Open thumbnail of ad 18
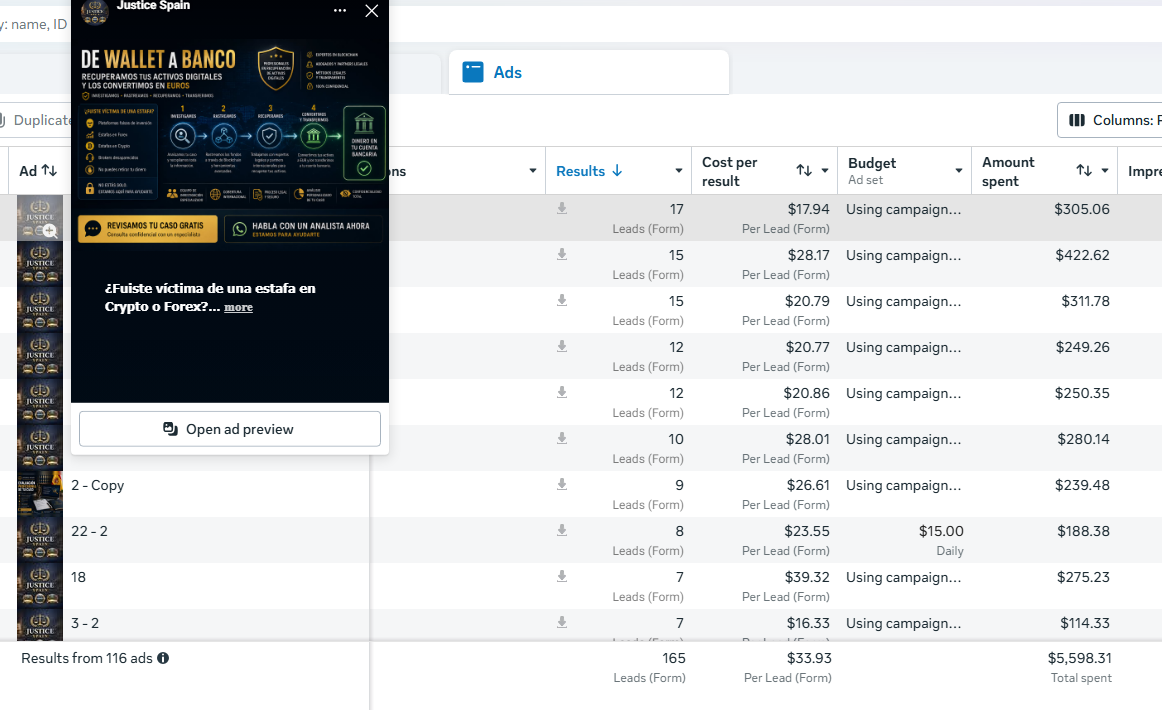 click(40, 585)
